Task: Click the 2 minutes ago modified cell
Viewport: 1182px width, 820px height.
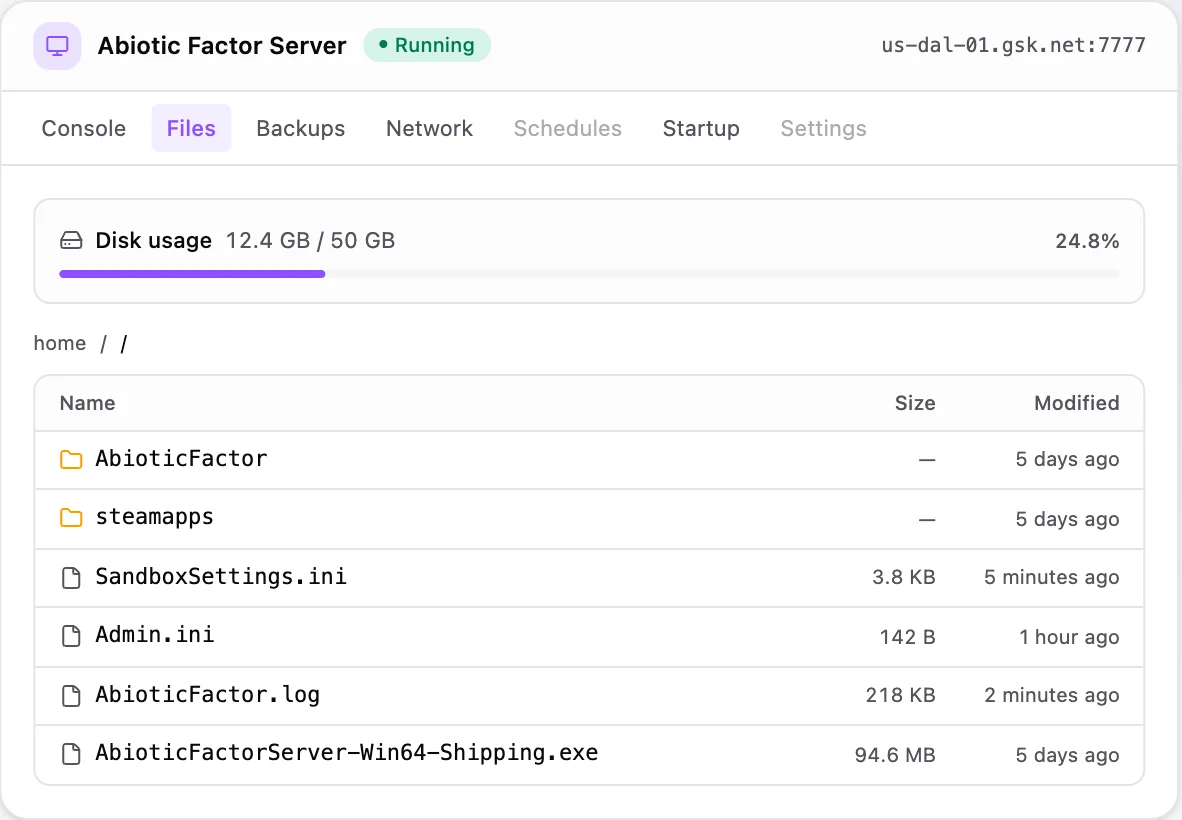Action: [x=1052, y=695]
